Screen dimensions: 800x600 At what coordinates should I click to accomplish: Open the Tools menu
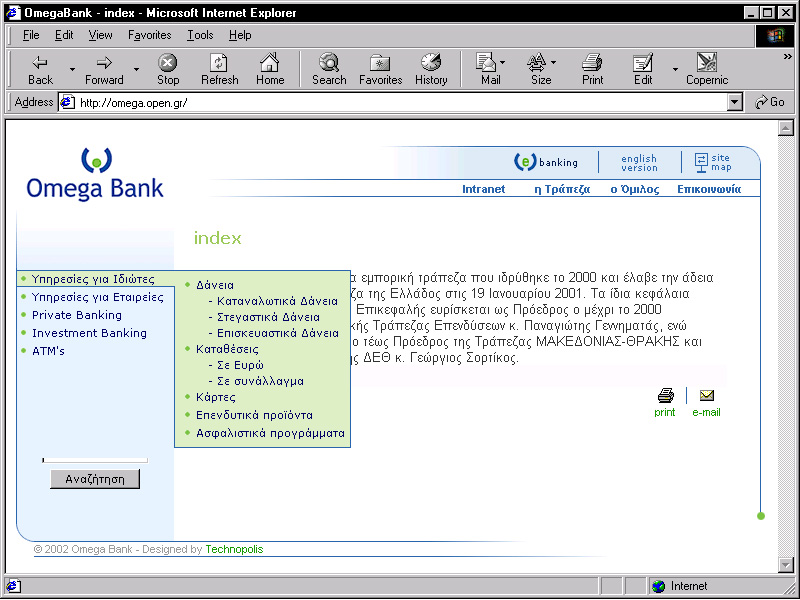click(200, 35)
